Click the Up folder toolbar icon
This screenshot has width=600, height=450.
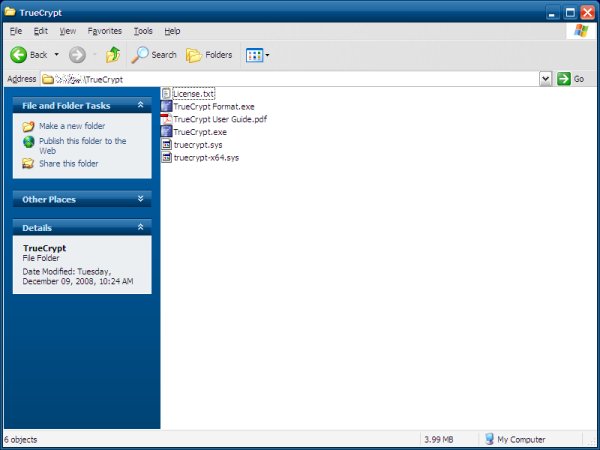(x=113, y=55)
